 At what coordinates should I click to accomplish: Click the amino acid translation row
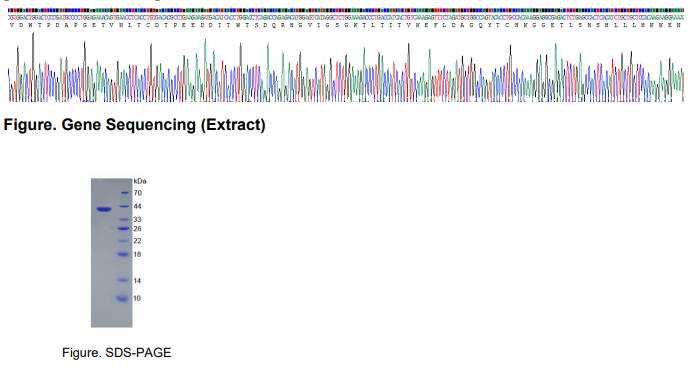[346, 25]
